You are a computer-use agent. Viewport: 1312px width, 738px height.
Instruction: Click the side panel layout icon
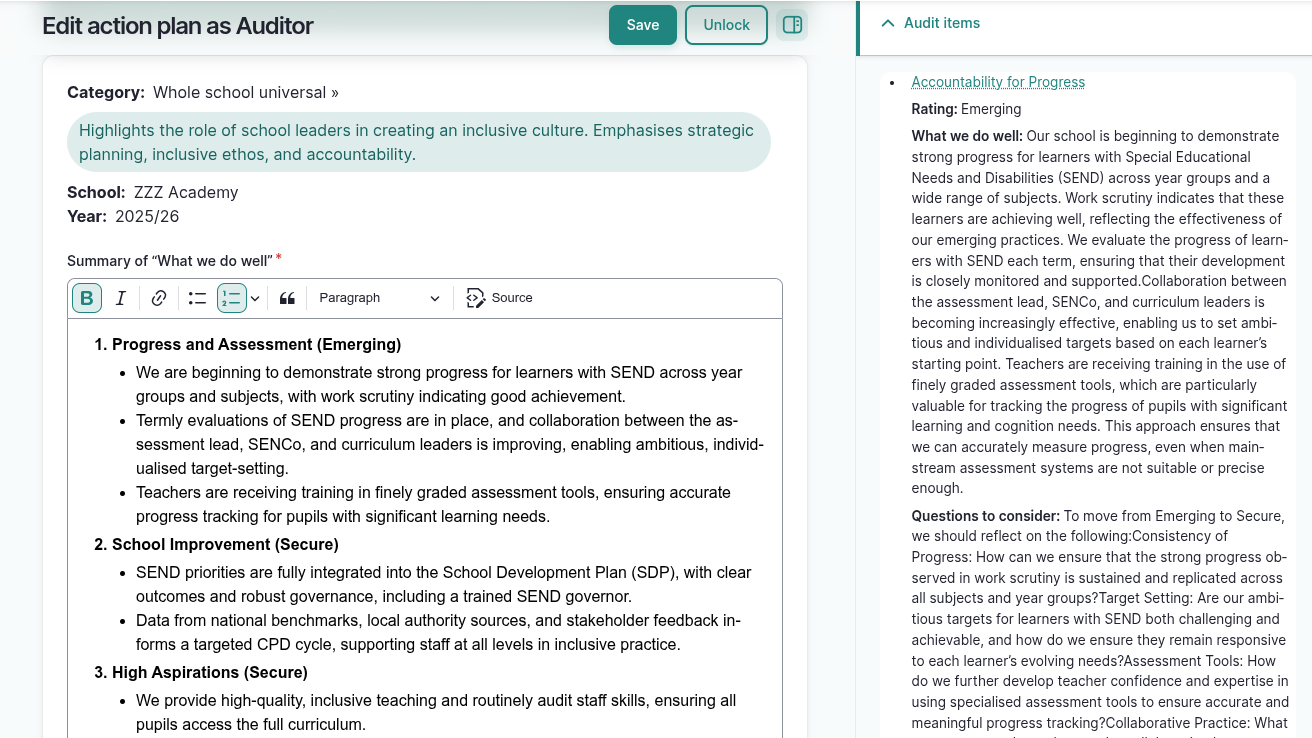[792, 24]
